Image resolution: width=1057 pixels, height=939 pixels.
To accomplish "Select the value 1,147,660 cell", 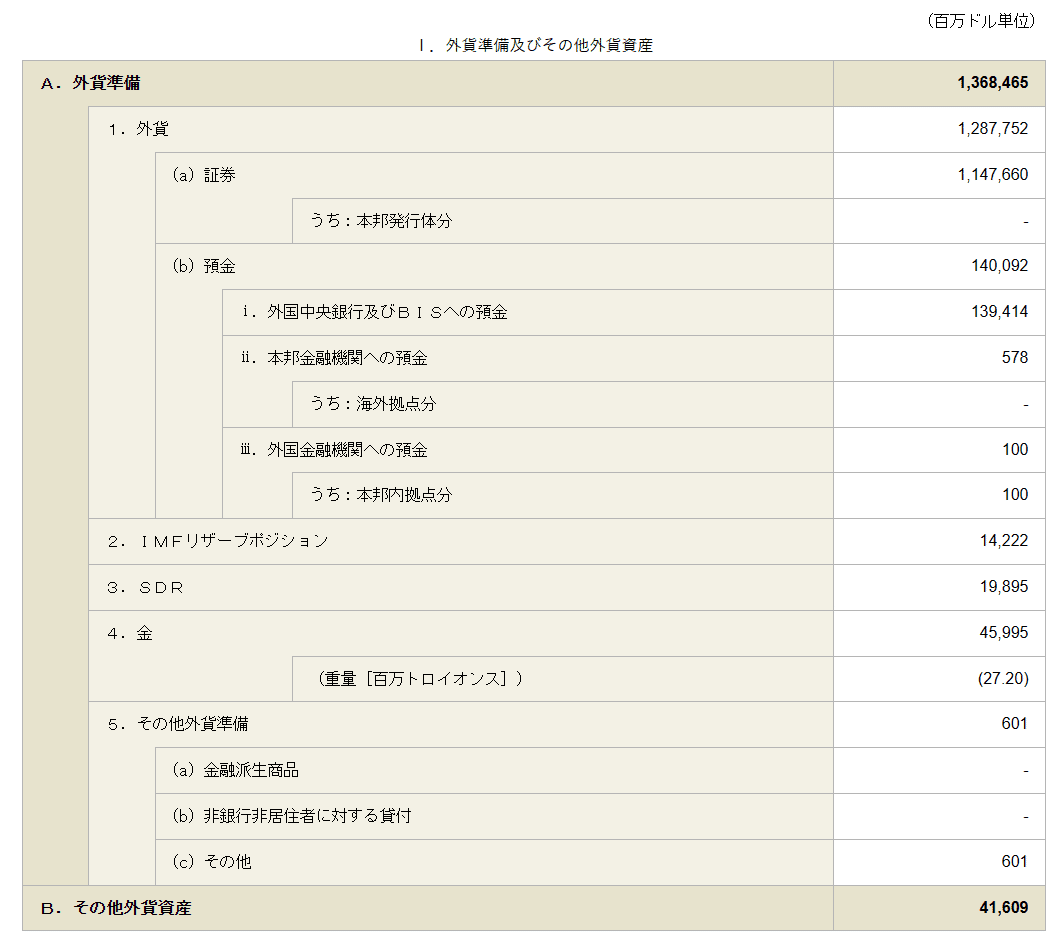I will (995, 175).
